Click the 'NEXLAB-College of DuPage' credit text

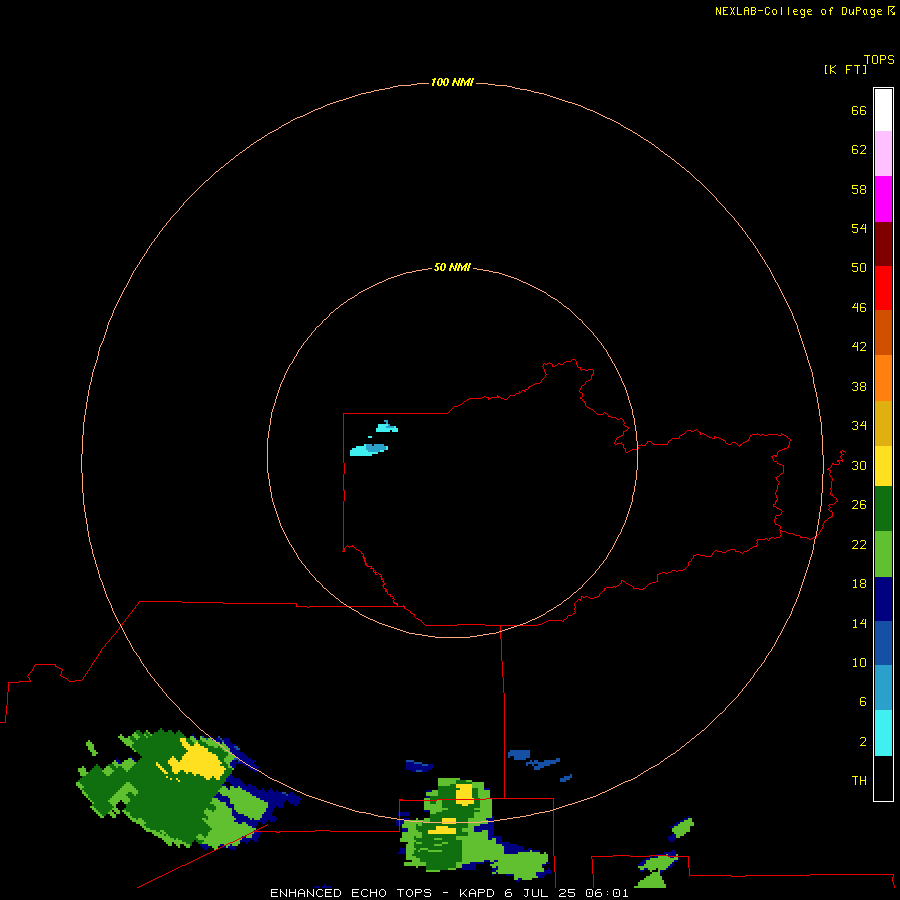coord(798,11)
